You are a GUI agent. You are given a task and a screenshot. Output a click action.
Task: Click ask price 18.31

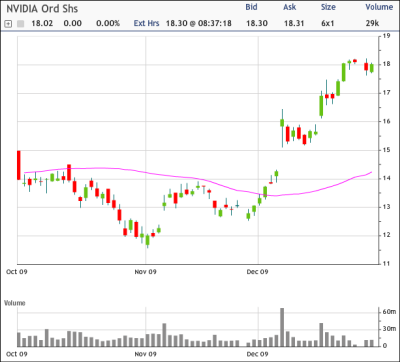(294, 23)
